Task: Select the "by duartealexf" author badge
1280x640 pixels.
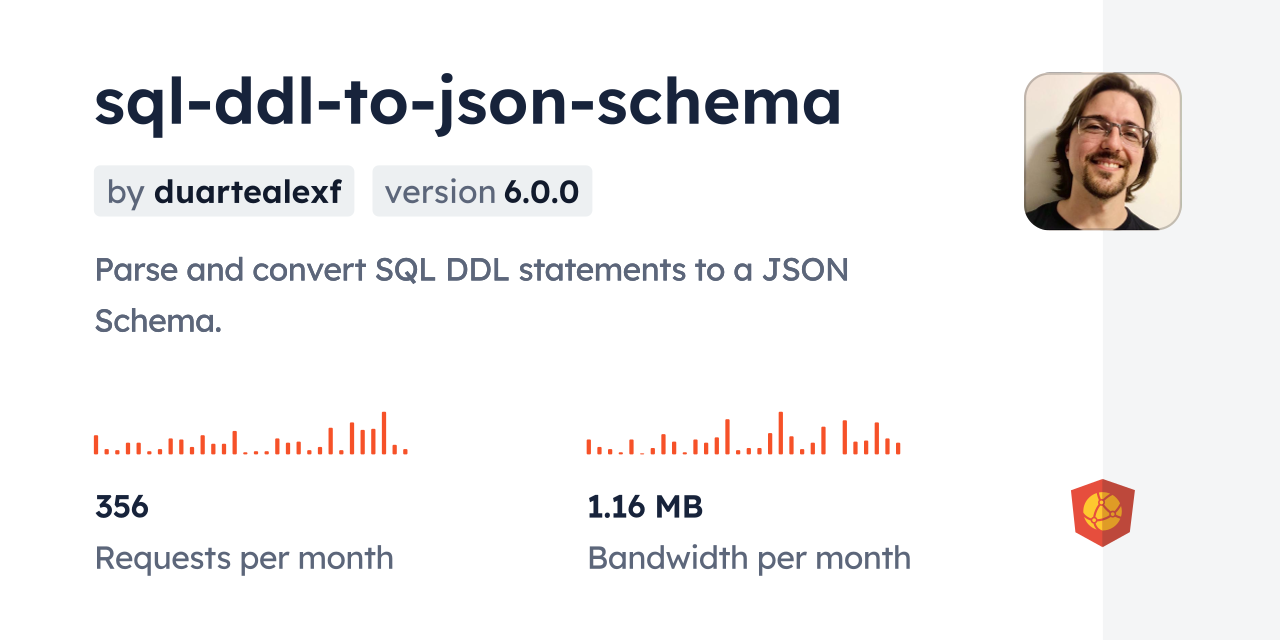Action: click(224, 192)
